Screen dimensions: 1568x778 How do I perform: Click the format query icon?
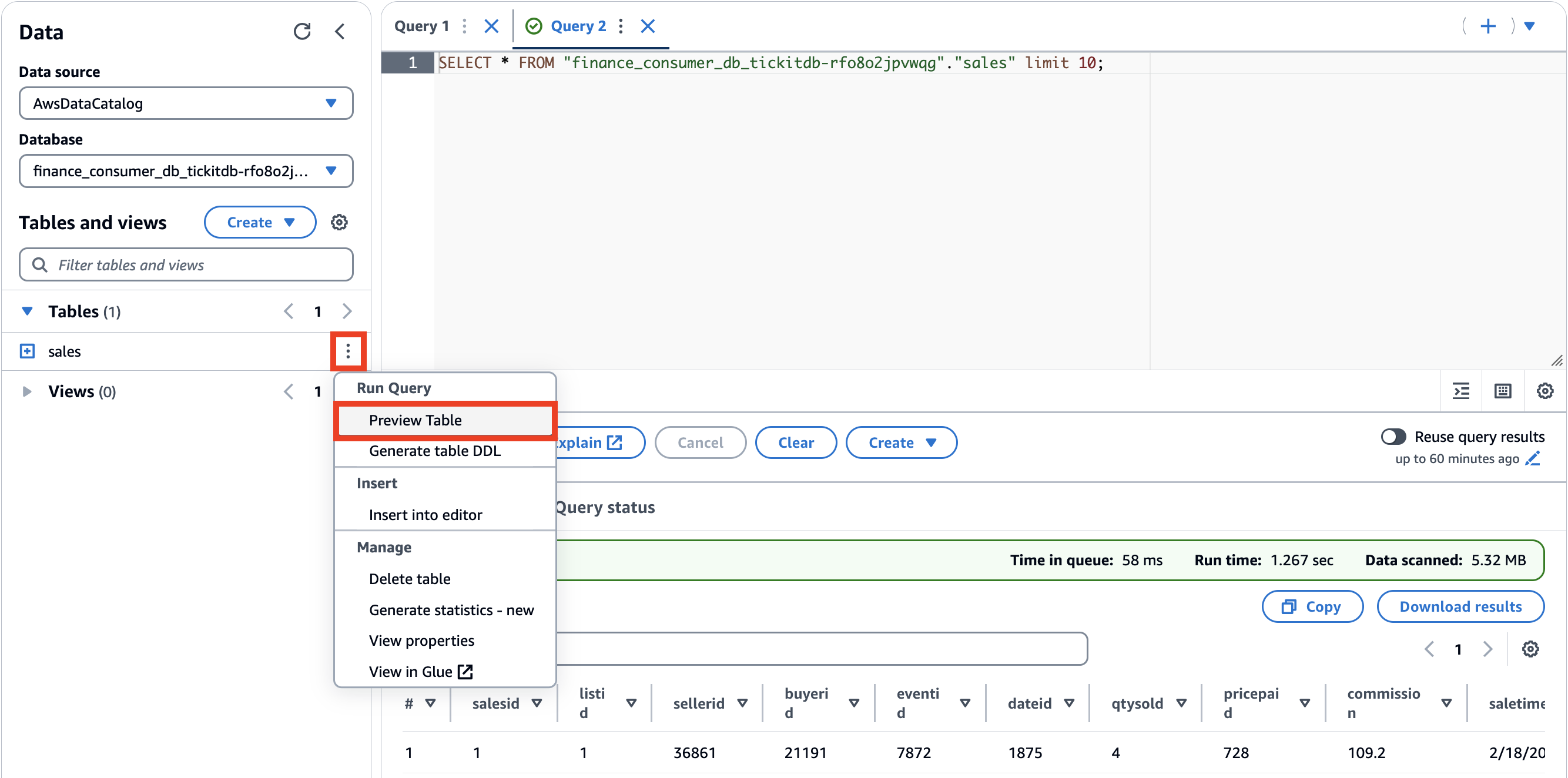click(1461, 391)
